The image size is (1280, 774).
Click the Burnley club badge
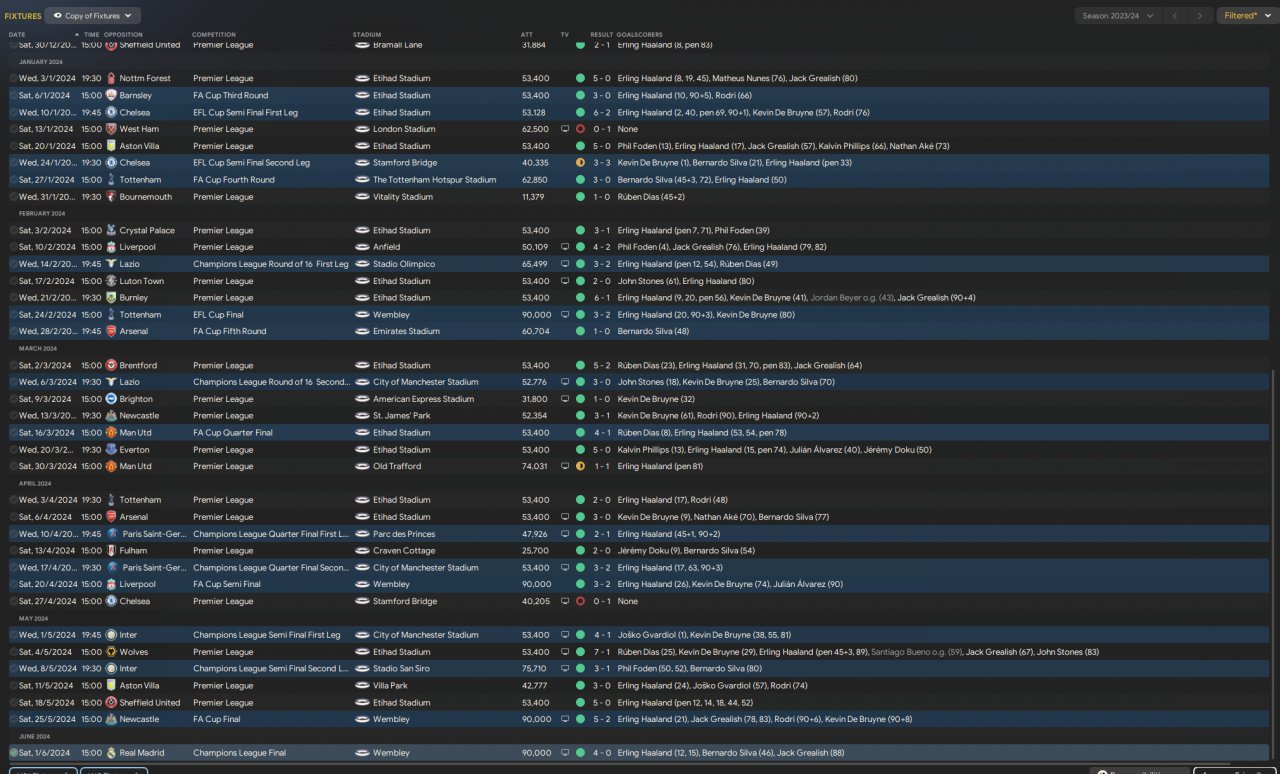tap(111, 298)
